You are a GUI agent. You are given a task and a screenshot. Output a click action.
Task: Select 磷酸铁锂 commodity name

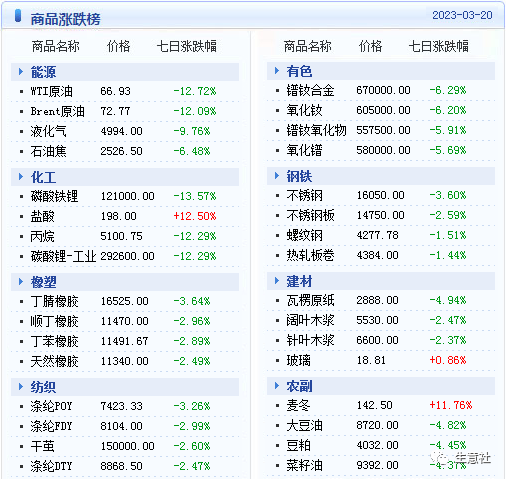54,196
